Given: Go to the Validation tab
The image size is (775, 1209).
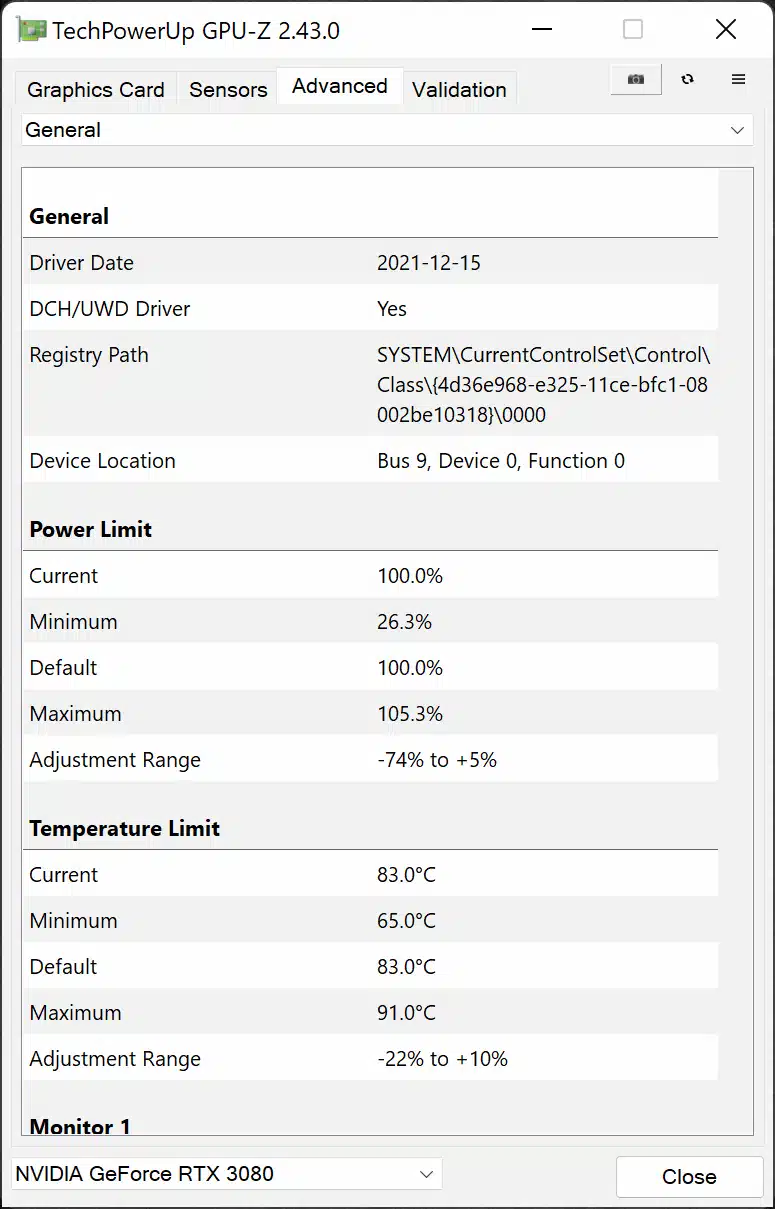Looking at the screenshot, I should coord(459,89).
